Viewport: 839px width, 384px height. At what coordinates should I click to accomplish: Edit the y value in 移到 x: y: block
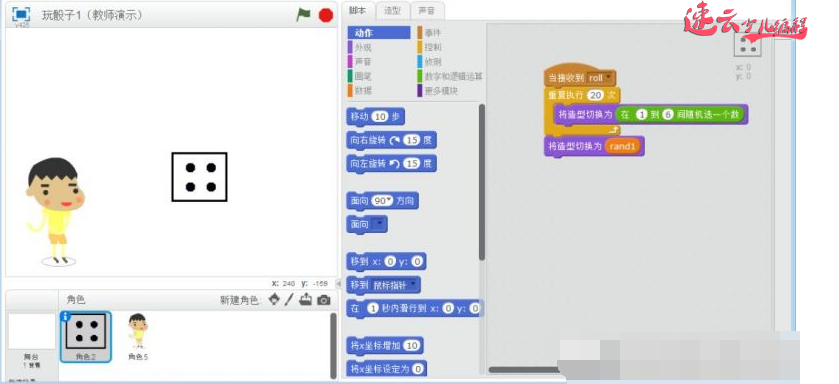point(417,262)
